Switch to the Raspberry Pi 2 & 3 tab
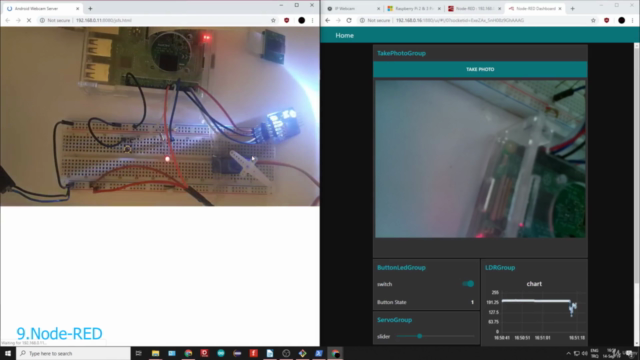 pyautogui.click(x=413, y=9)
